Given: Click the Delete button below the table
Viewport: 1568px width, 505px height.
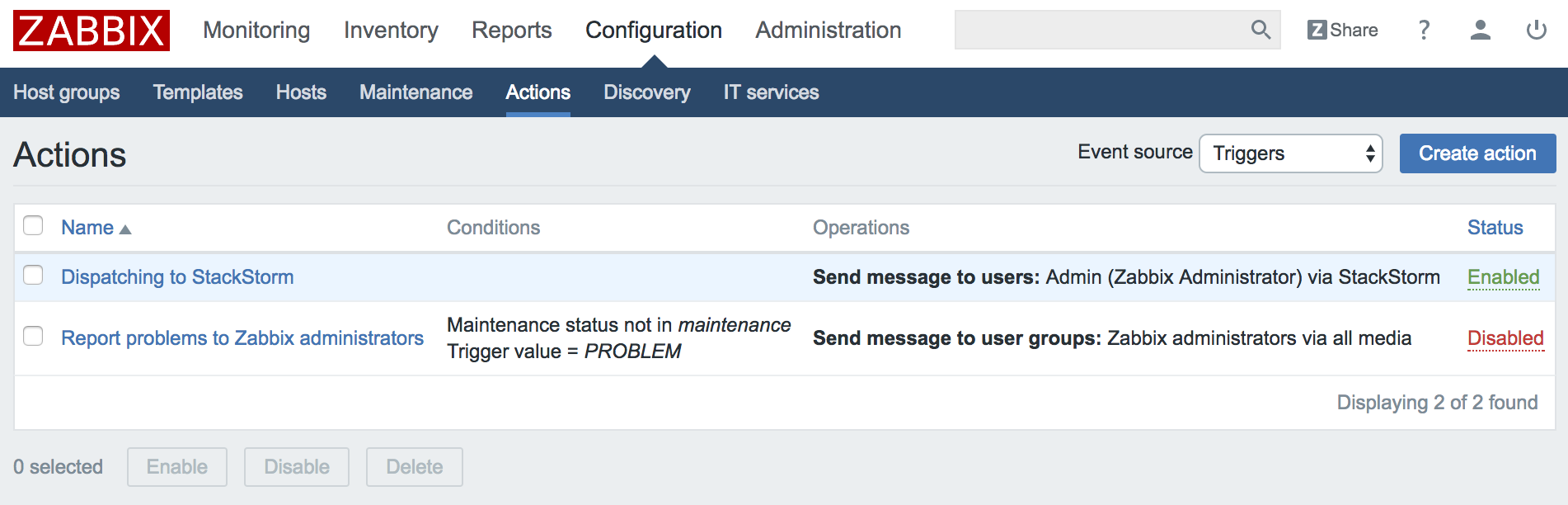Looking at the screenshot, I should [415, 467].
